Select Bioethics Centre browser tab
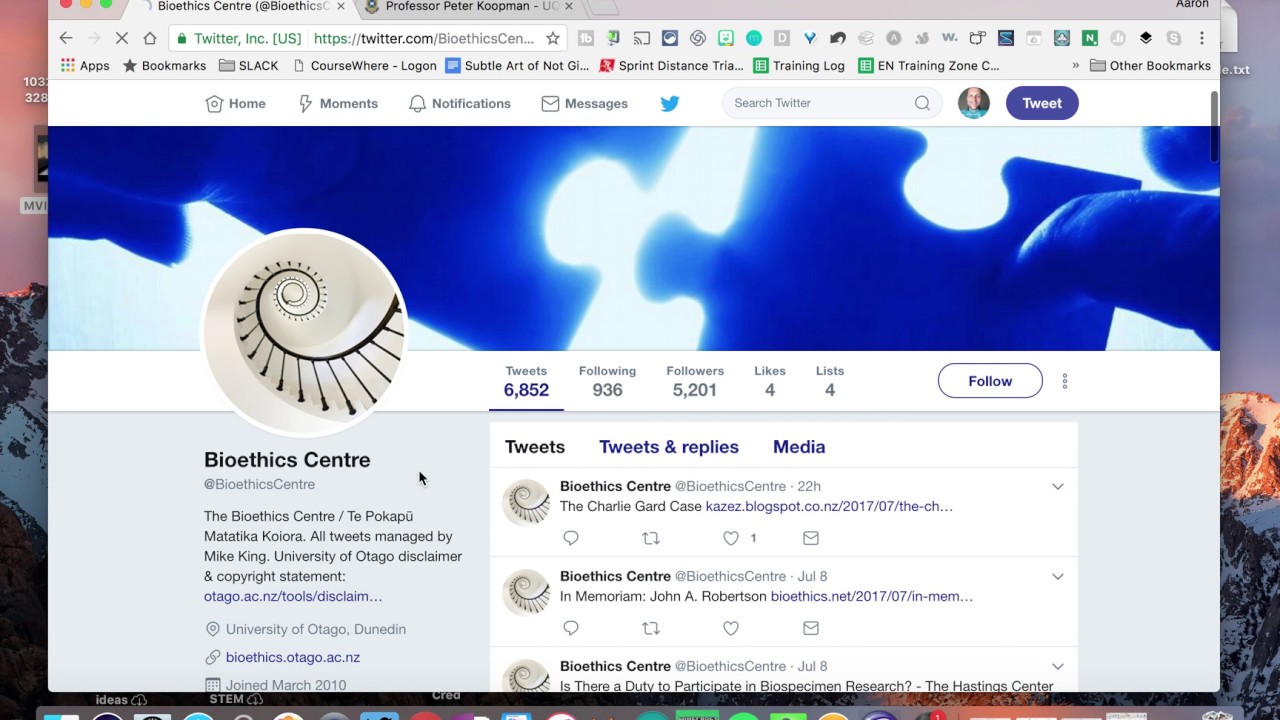The image size is (1280, 720). point(245,7)
